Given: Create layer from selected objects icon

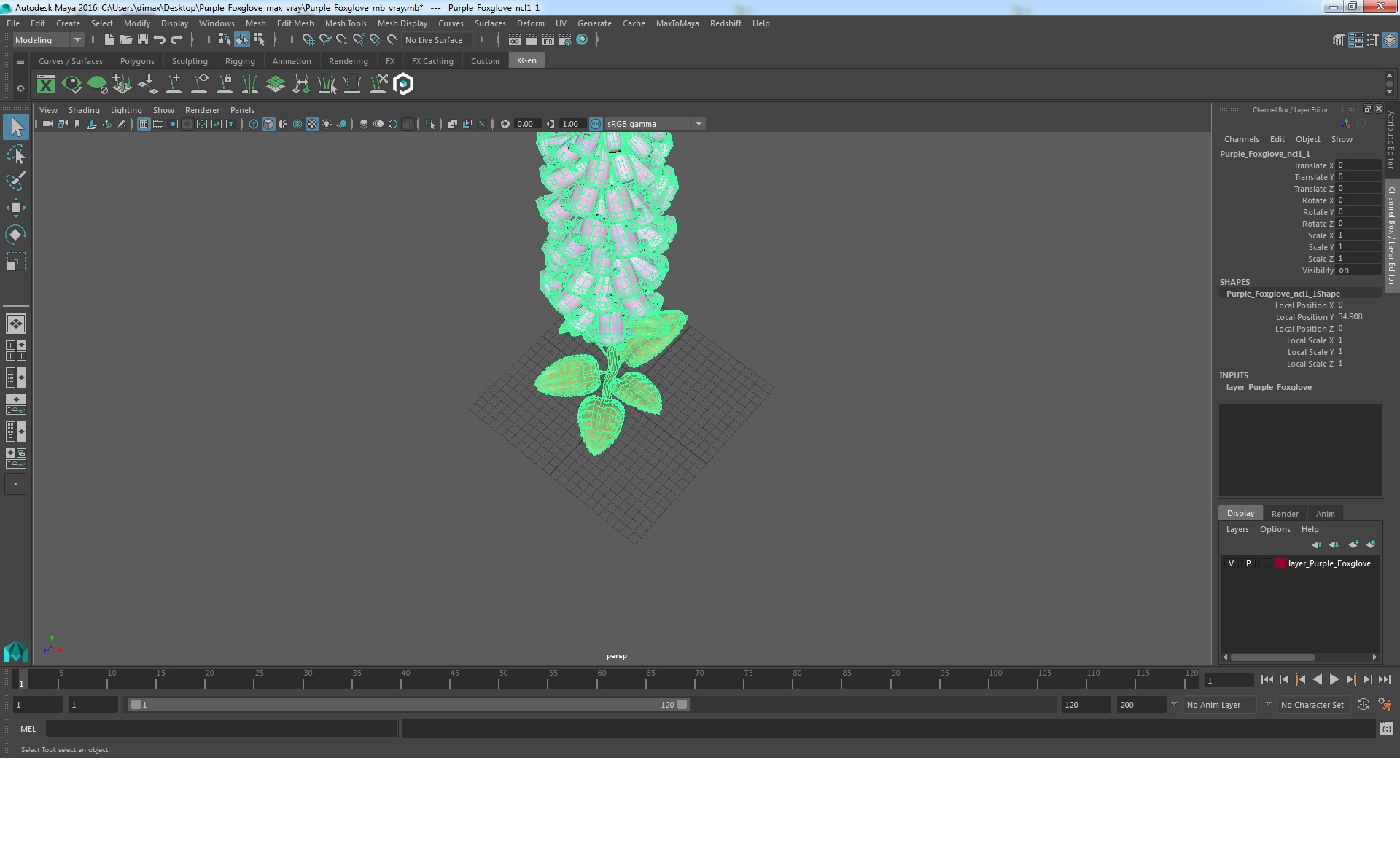Looking at the screenshot, I should (x=1372, y=544).
